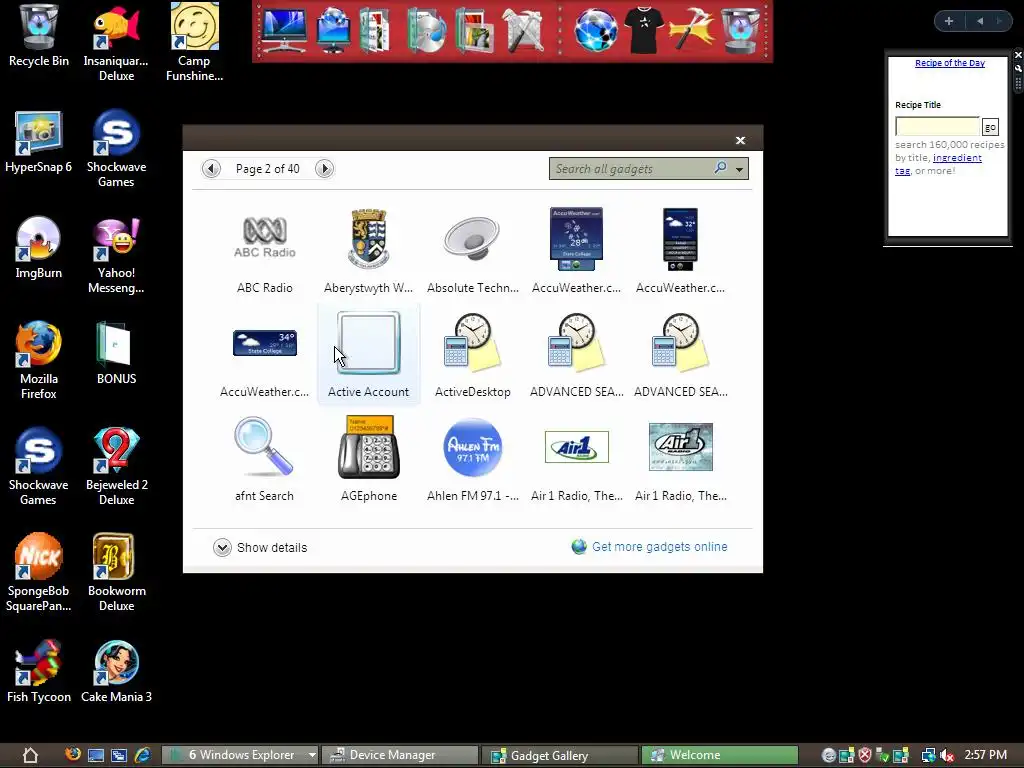Click the black t-shirt dock icon
The image size is (1024, 768).
[x=643, y=30]
